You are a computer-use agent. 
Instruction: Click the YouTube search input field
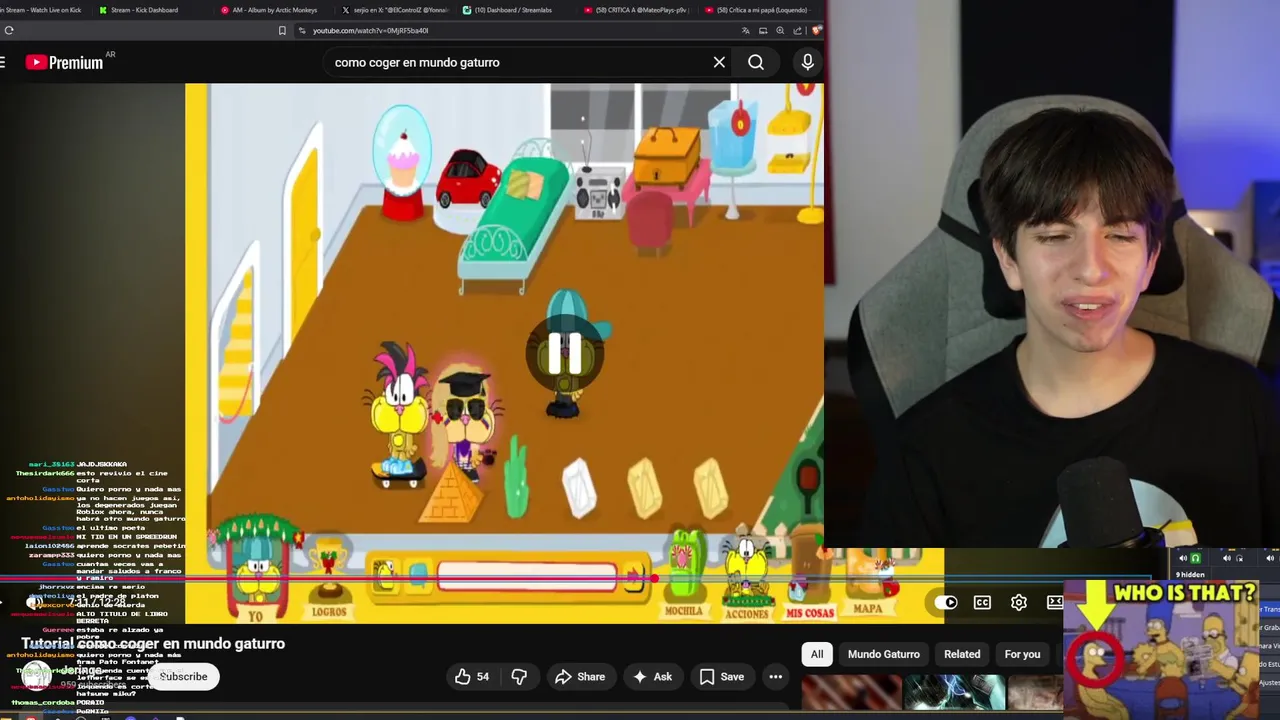pyautogui.click(x=520, y=62)
